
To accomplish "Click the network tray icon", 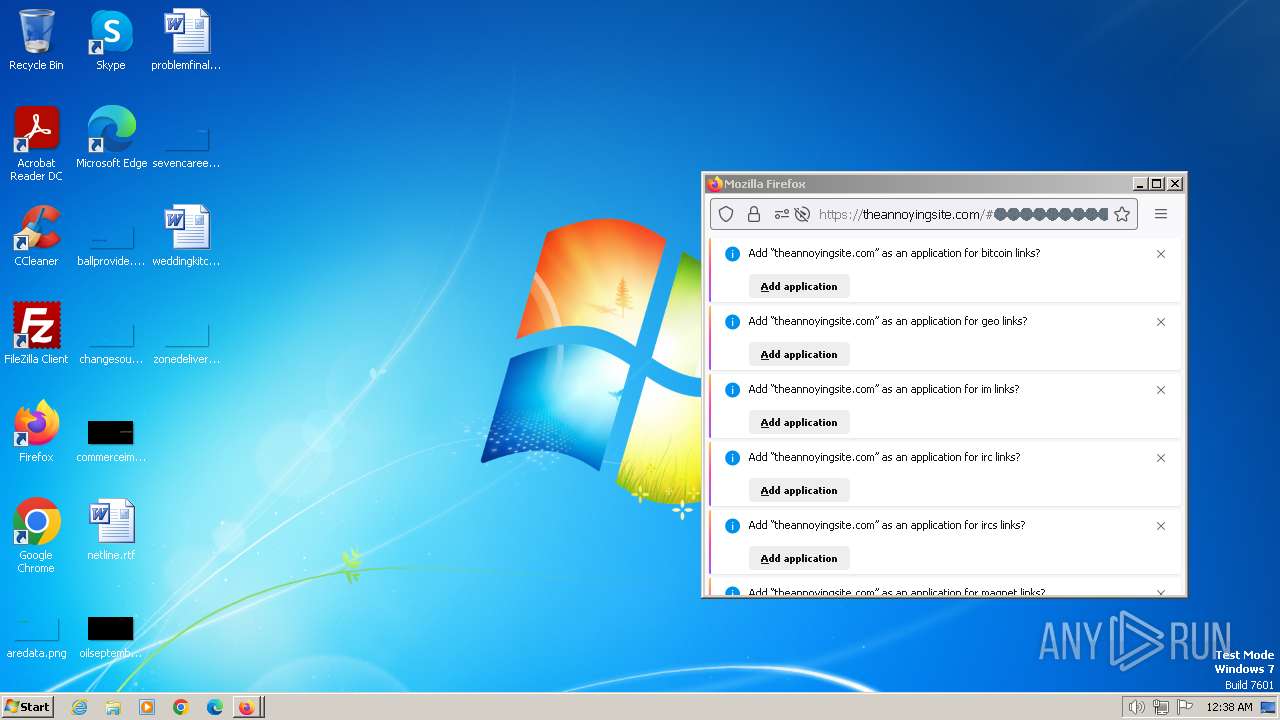I will [1161, 707].
